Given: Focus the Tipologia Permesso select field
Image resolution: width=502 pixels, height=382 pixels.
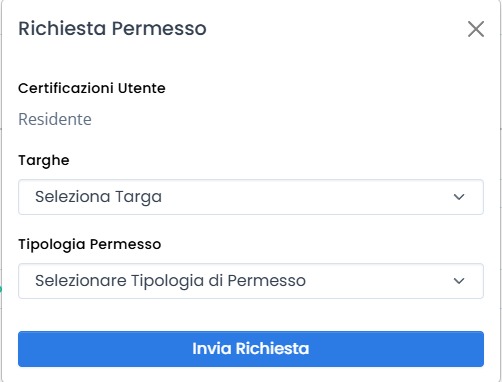Looking at the screenshot, I should pos(251,281).
